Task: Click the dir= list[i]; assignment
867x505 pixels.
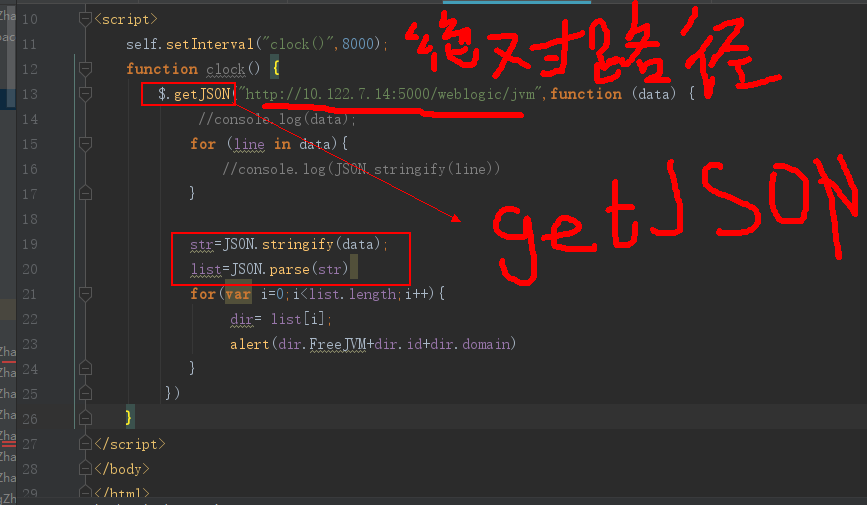Action: pos(281,320)
